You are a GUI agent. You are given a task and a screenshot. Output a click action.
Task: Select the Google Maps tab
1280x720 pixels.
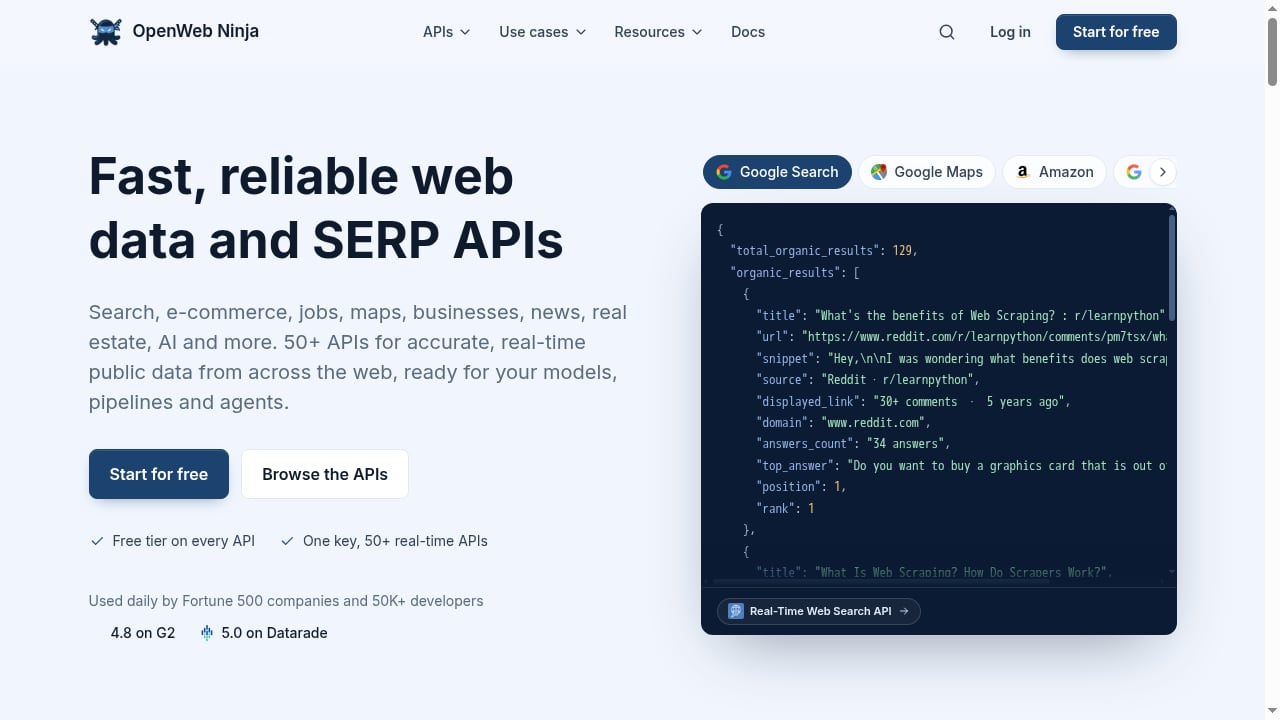pyautogui.click(x=927, y=172)
